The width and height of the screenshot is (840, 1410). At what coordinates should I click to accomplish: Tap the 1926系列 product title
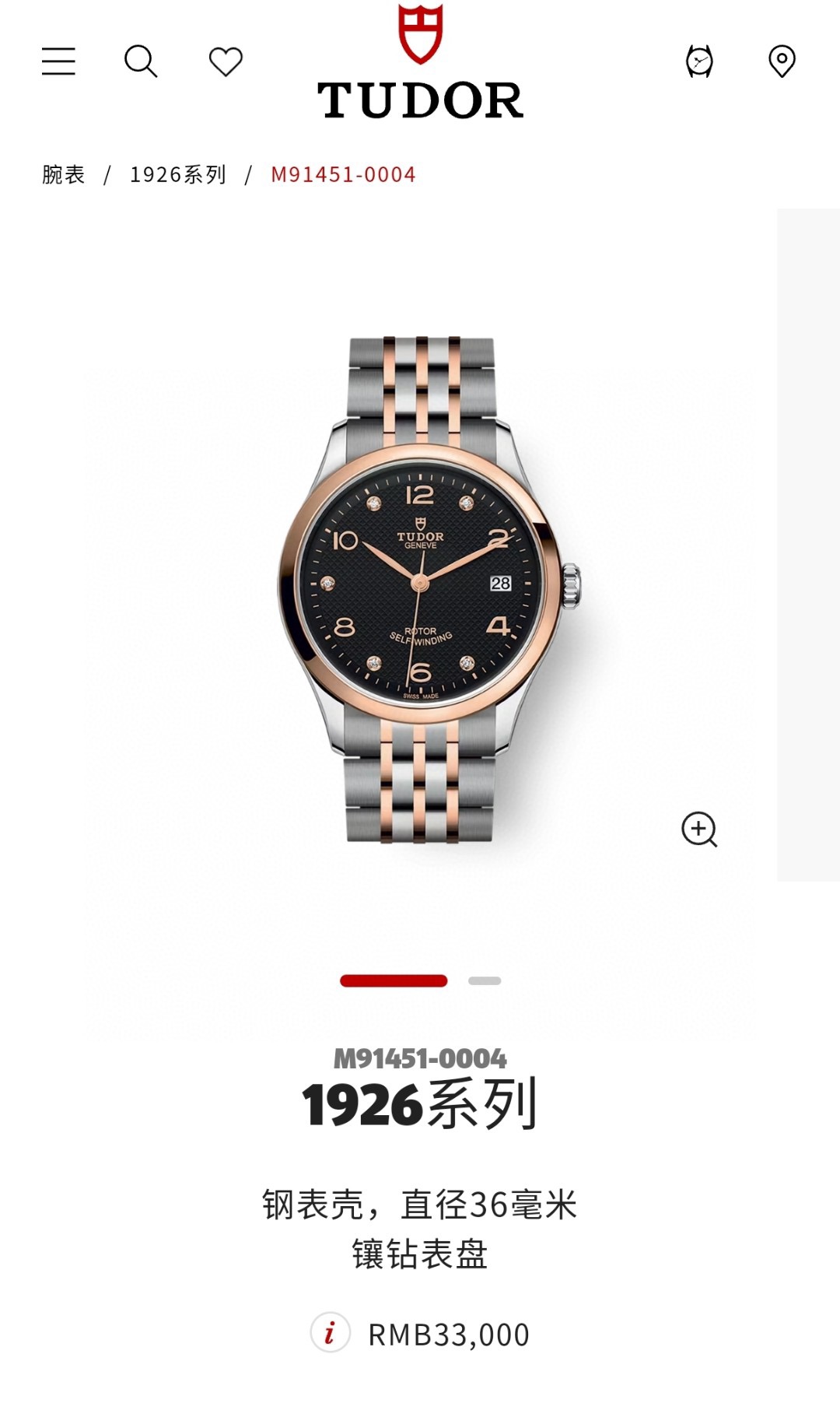[x=420, y=1105]
